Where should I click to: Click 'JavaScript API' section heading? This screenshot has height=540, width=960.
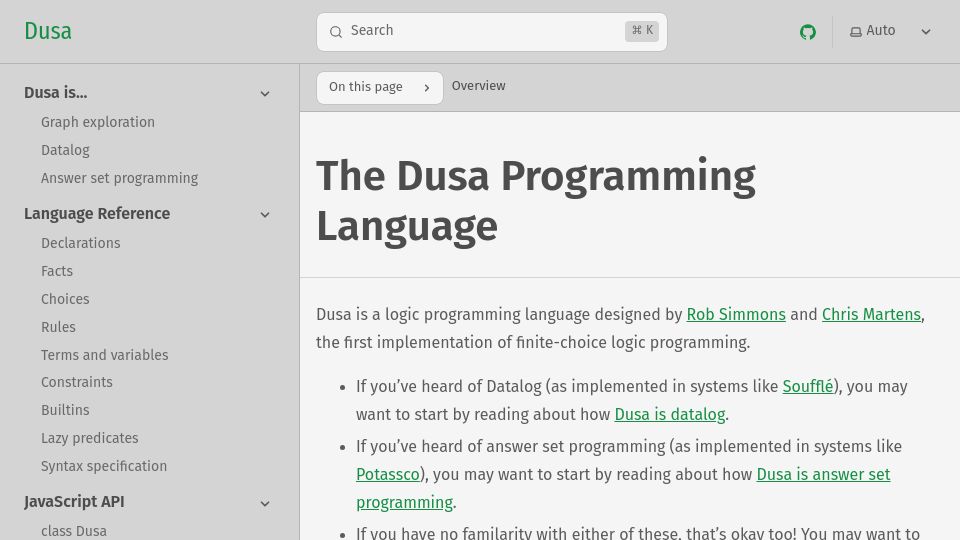coord(74,502)
